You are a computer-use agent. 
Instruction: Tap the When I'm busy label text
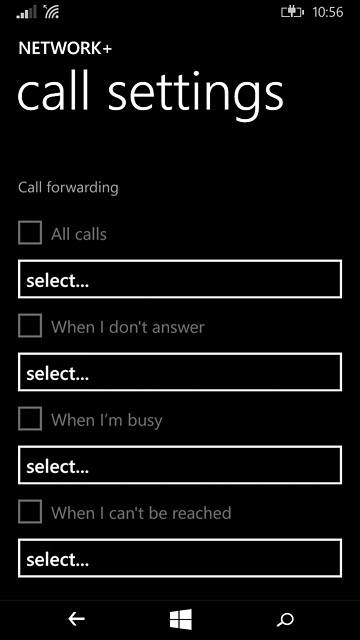coord(107,420)
